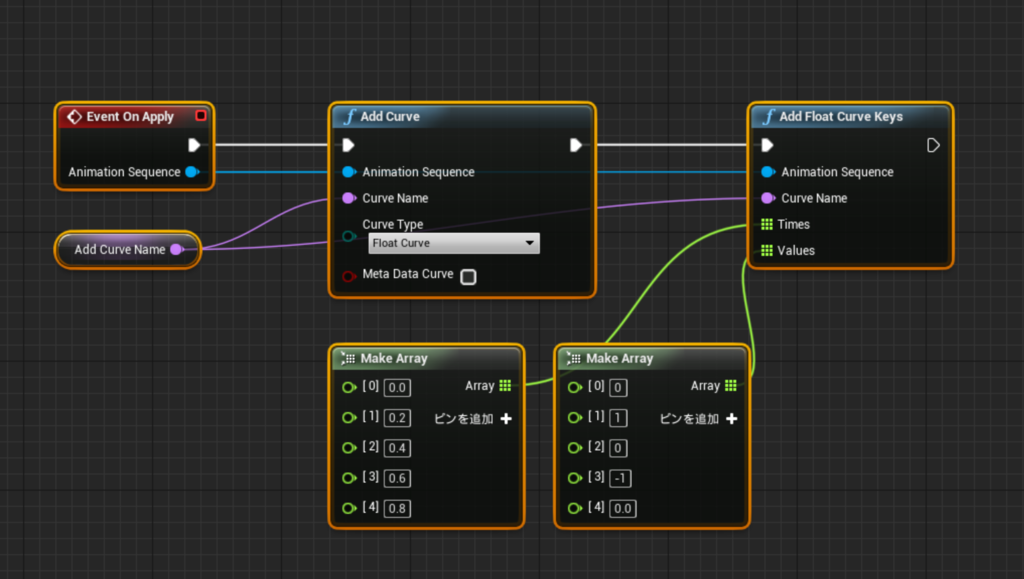Click the value field showing -1
This screenshot has width=1024, height=579.
[x=620, y=478]
